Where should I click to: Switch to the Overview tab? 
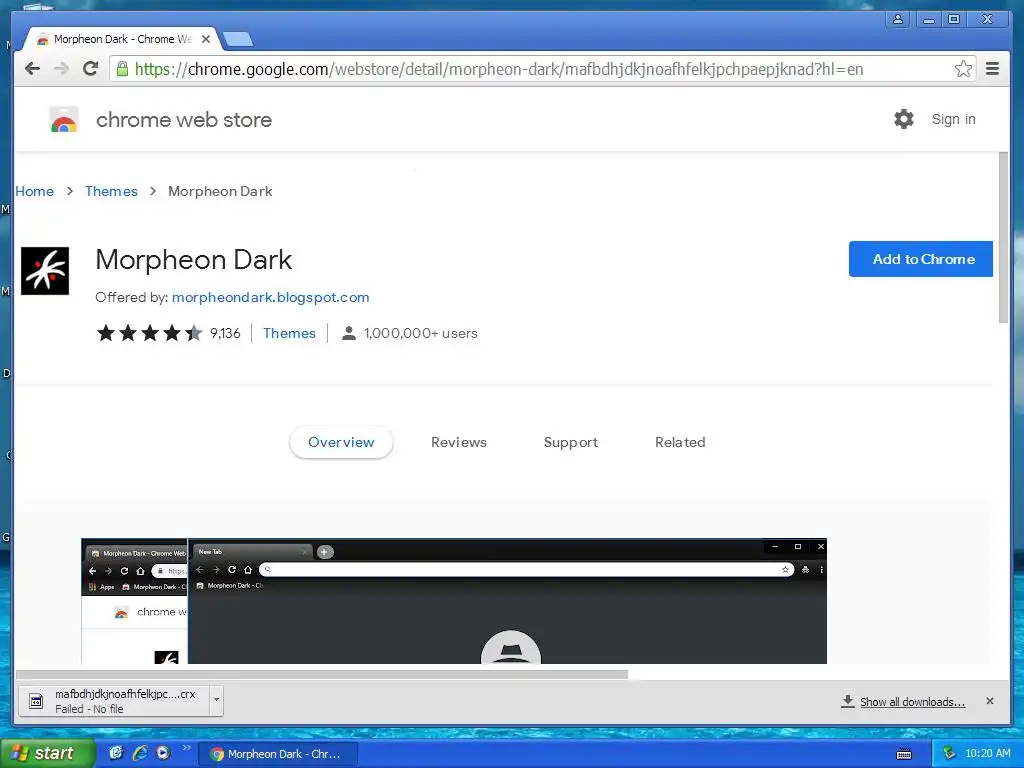pyautogui.click(x=341, y=442)
